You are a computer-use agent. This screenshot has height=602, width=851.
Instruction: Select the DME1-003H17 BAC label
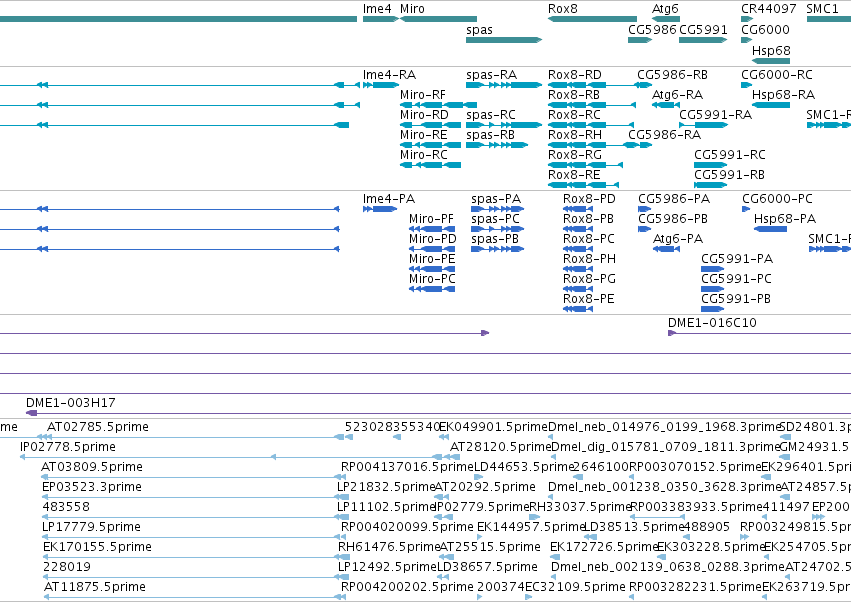pos(71,403)
